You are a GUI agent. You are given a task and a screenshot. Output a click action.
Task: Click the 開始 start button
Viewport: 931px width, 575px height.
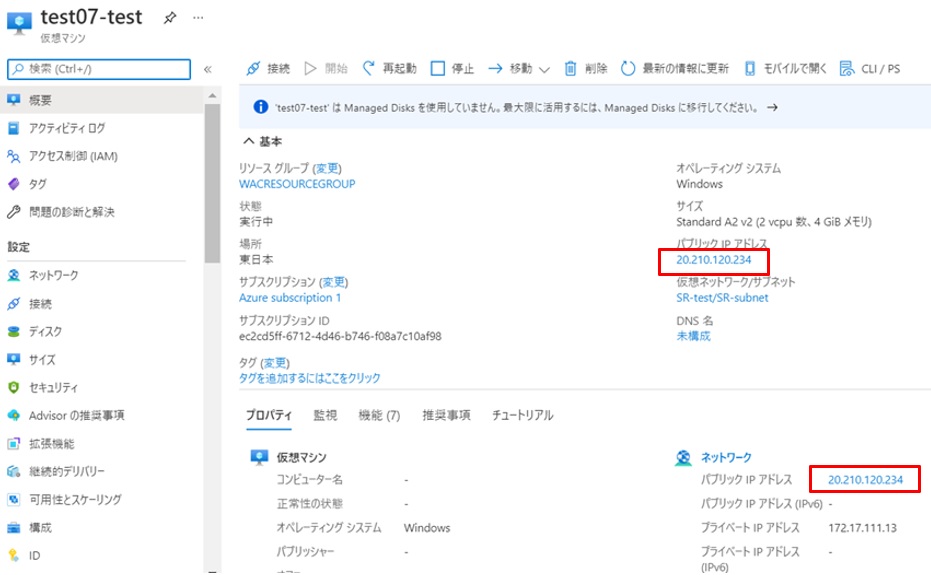point(325,68)
